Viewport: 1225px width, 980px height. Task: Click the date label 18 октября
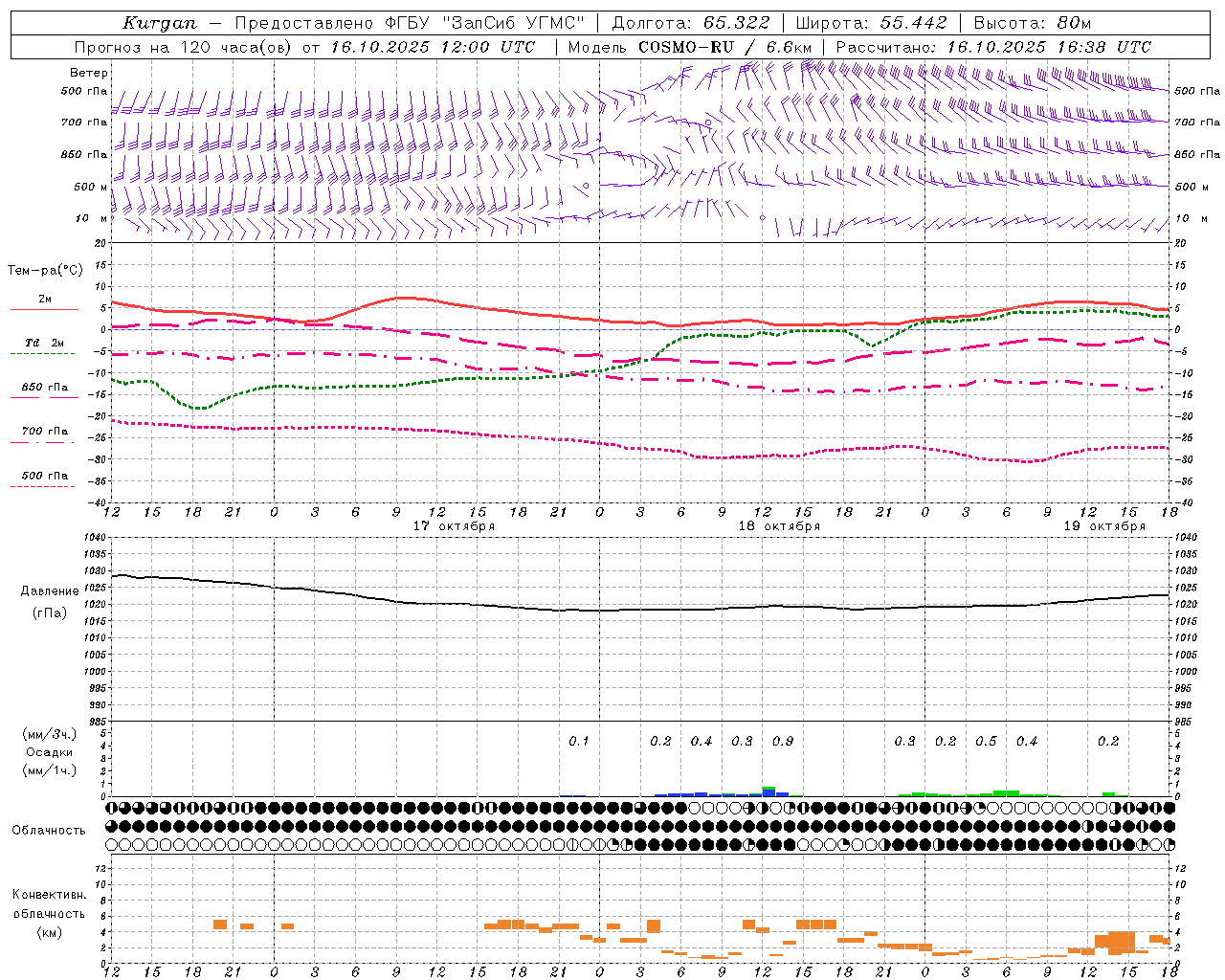point(779,526)
